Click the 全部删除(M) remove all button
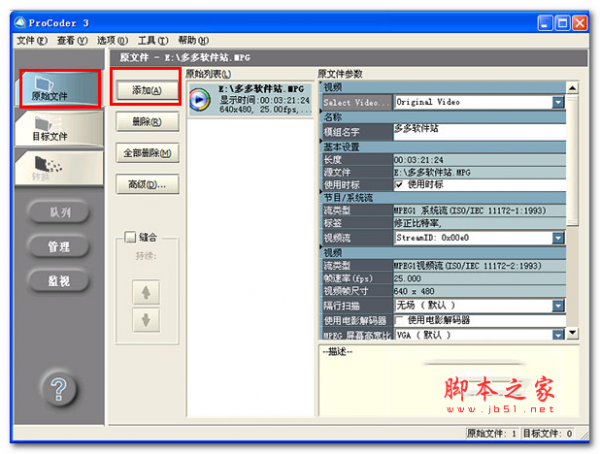The height and width of the screenshot is (454, 600). coord(147,153)
